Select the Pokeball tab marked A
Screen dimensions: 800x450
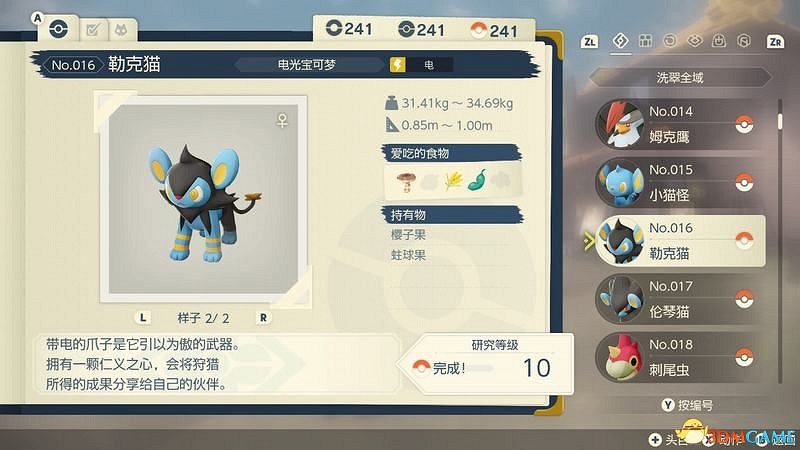pyautogui.click(x=58, y=29)
